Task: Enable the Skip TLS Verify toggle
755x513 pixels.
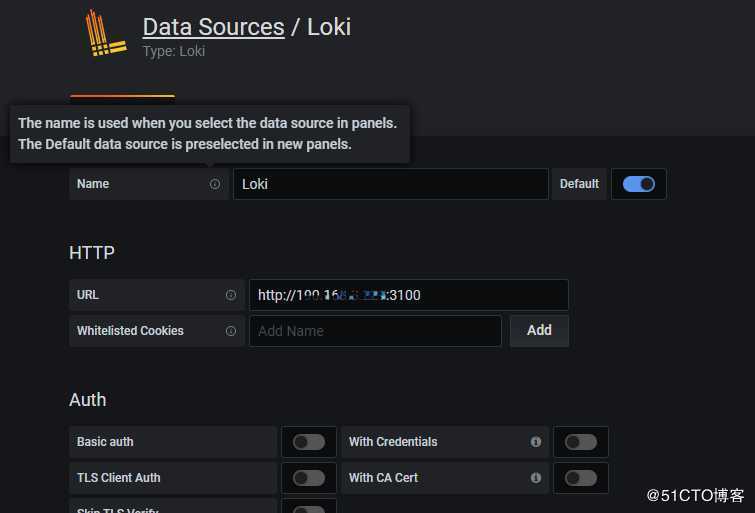Action: (x=309, y=510)
